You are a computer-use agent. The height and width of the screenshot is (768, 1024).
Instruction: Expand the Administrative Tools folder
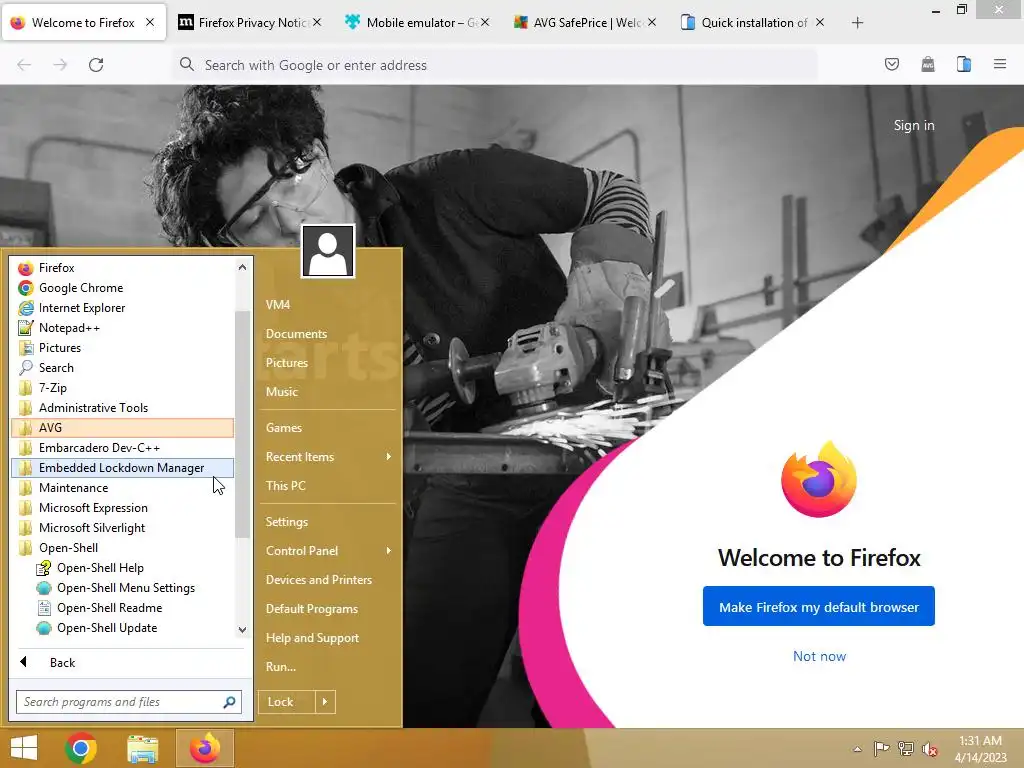tap(123, 408)
